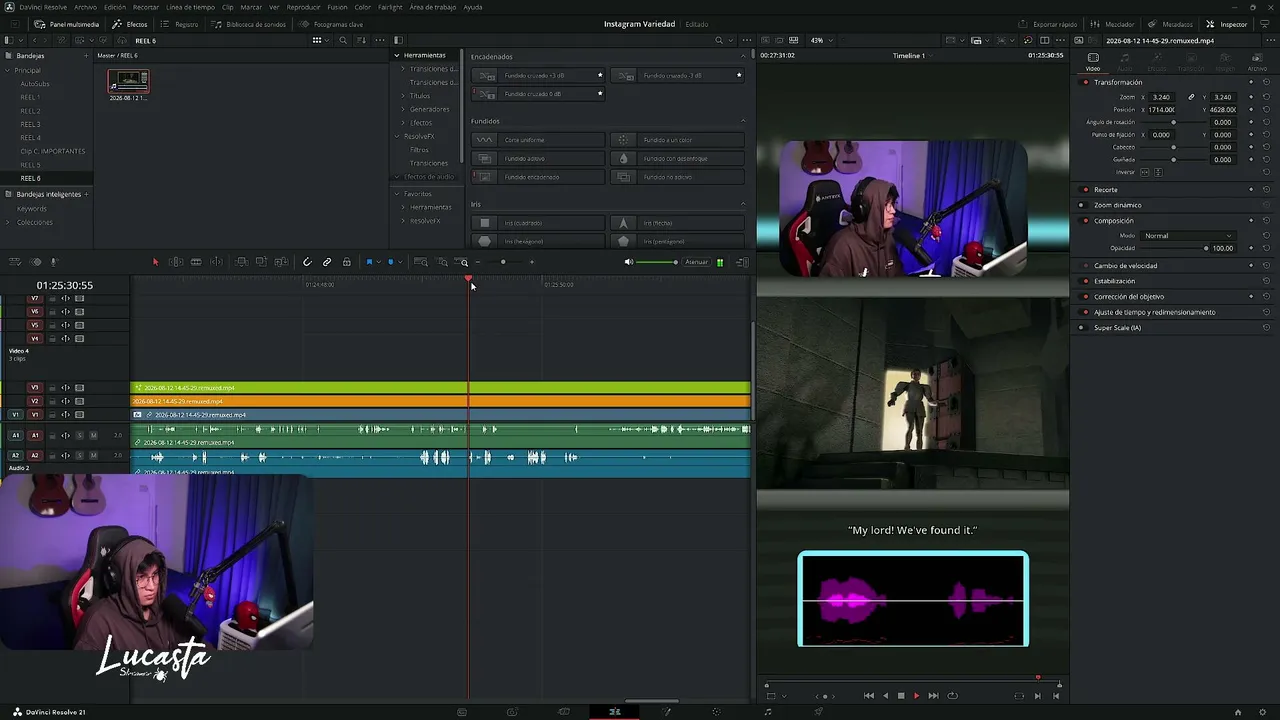This screenshot has width=1280, height=720.
Task: Toggle Loop playback in viewer
Action: (x=952, y=696)
